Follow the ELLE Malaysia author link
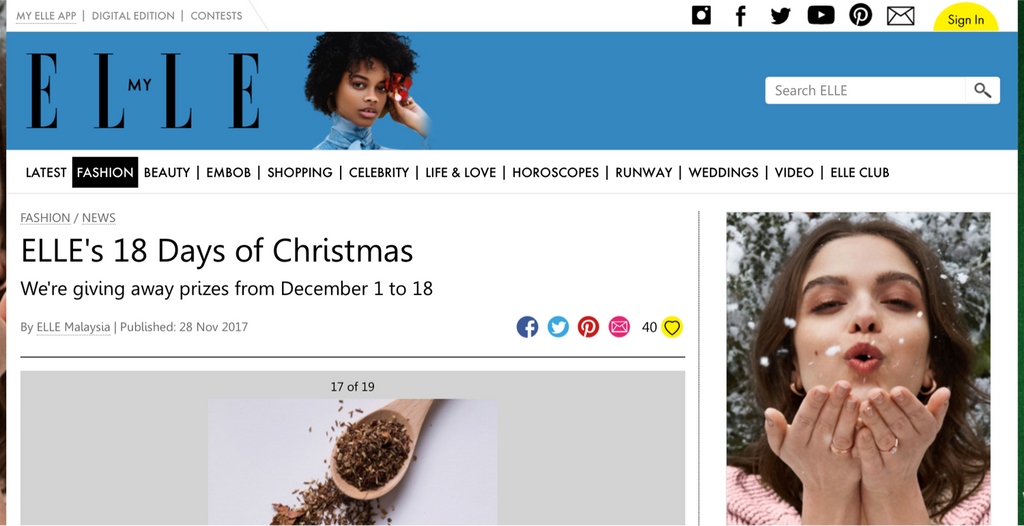The width and height of the screenshot is (1024, 526). [x=73, y=327]
